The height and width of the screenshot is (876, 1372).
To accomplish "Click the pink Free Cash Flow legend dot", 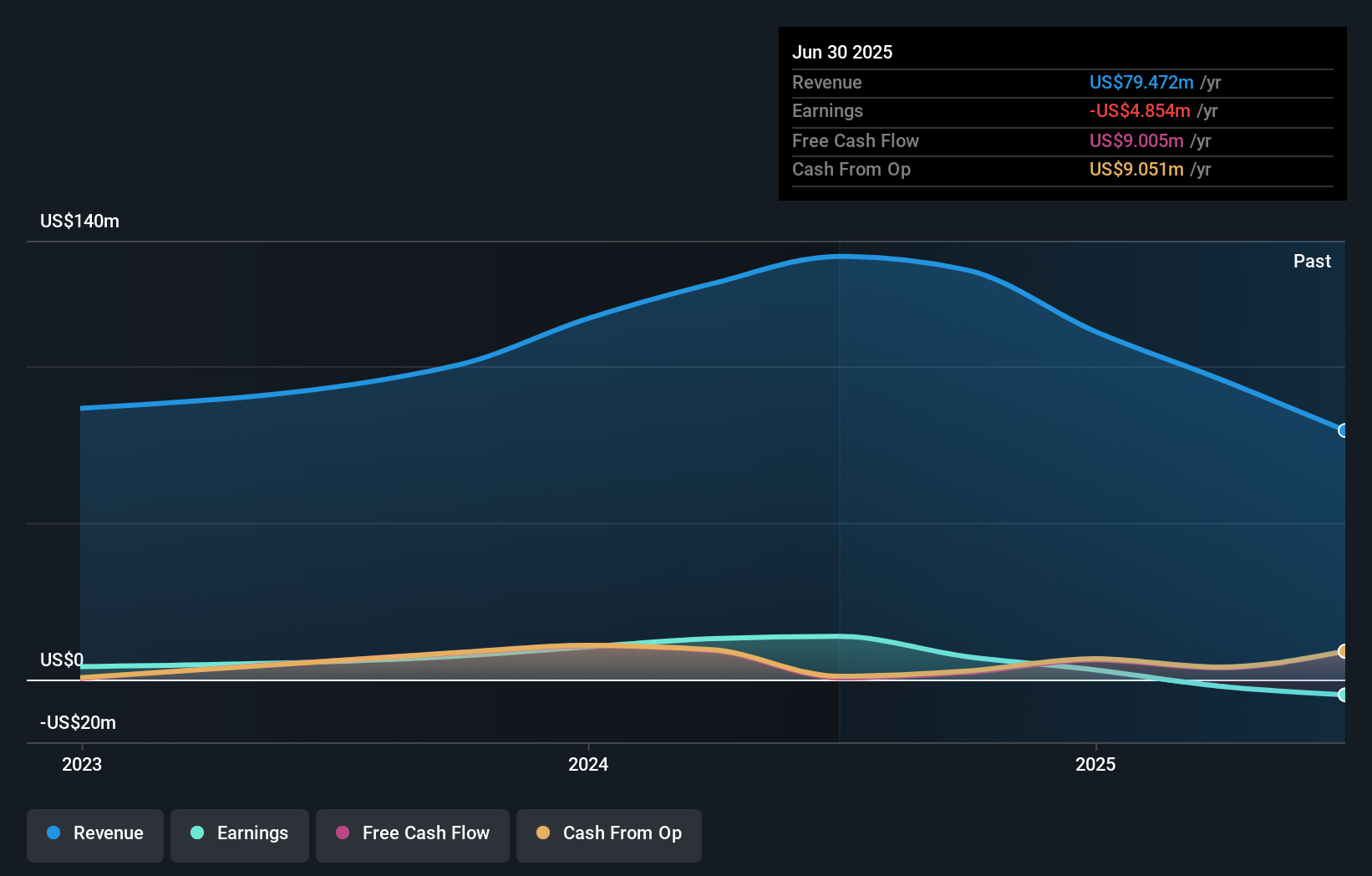I will tap(343, 833).
